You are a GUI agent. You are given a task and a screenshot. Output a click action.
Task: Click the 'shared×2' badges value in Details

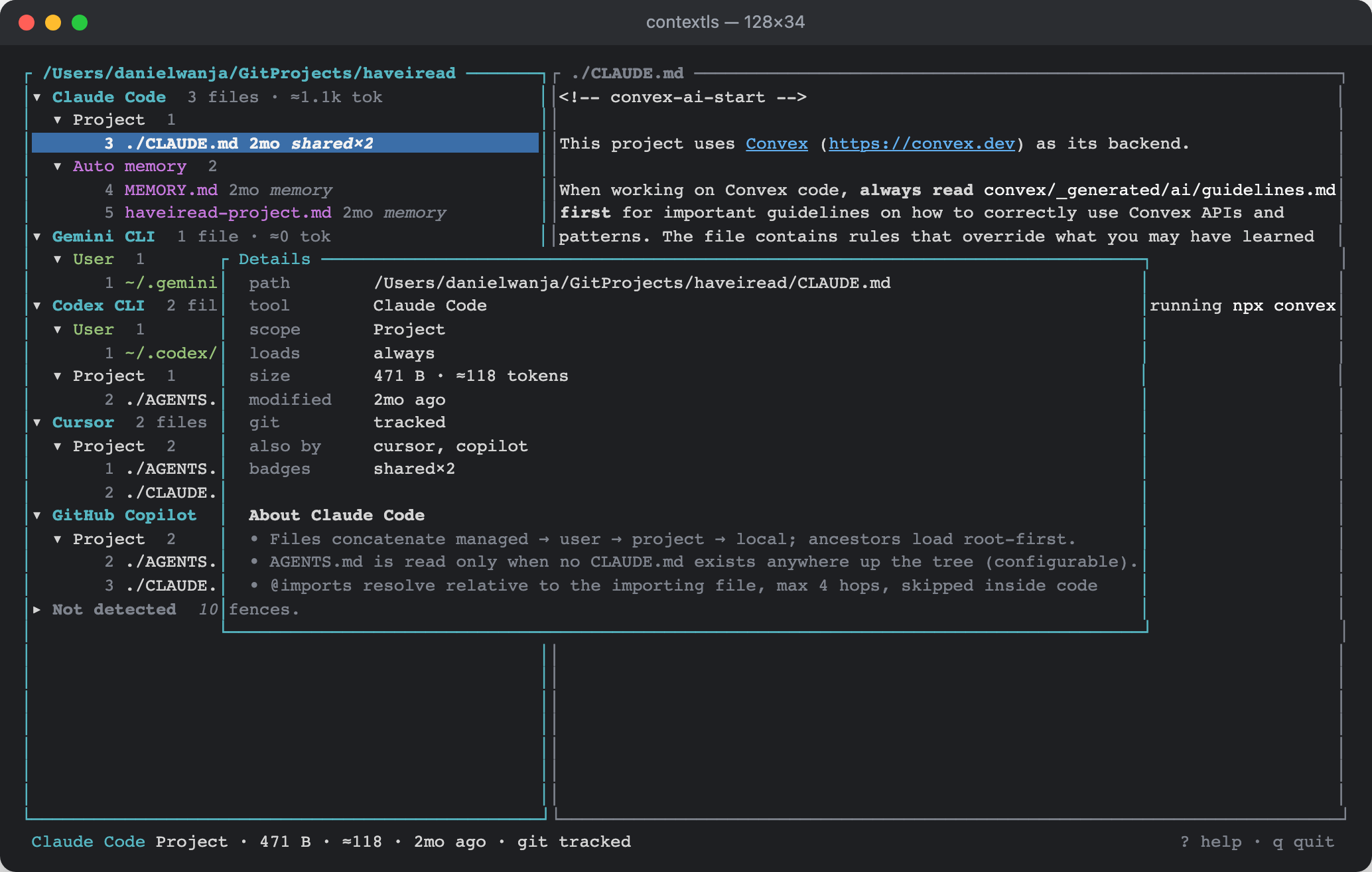[414, 469]
